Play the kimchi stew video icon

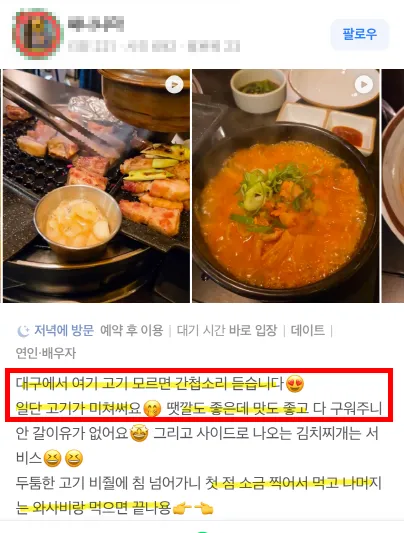pos(364,84)
